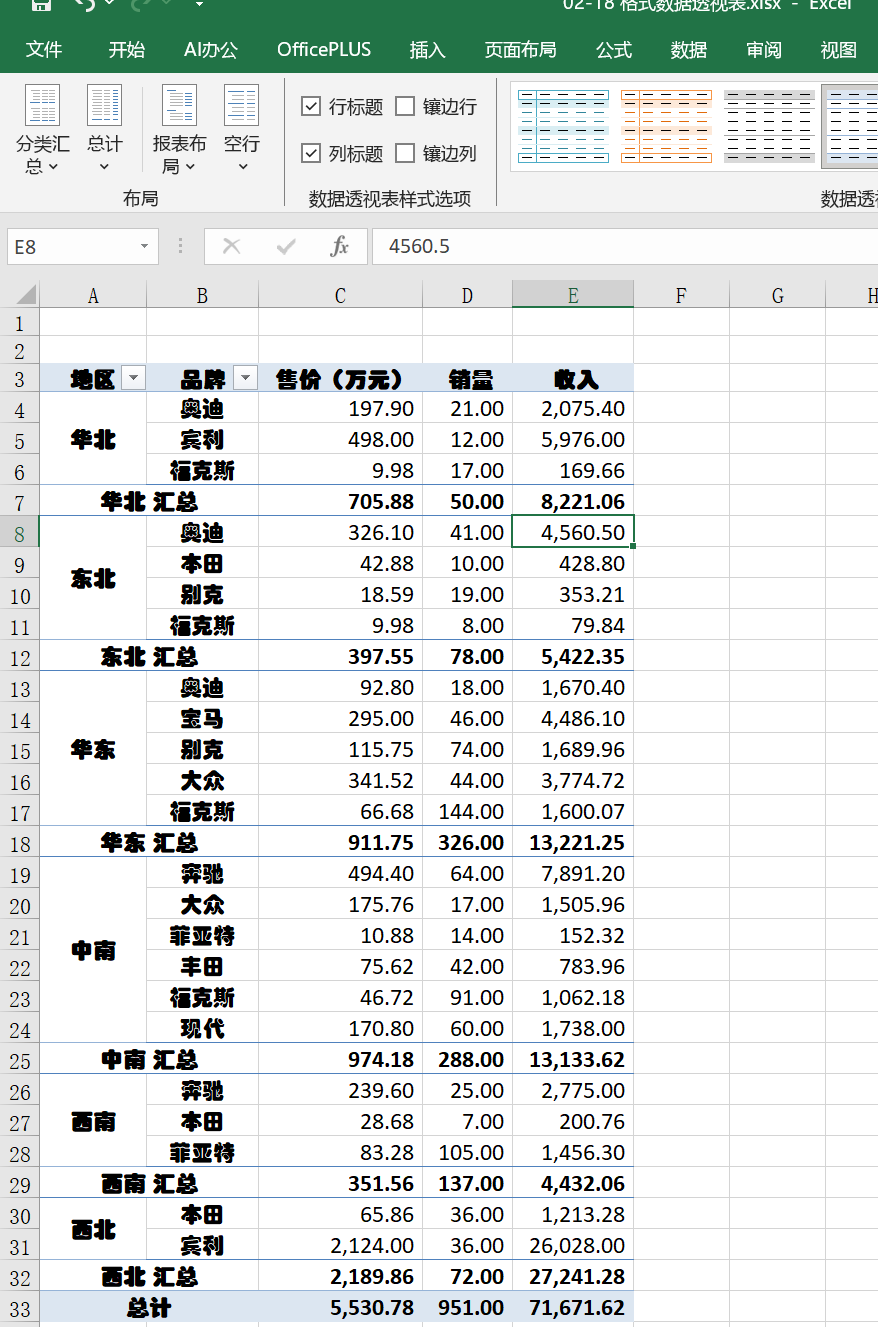Select the 华东 汇总 subtotal label
This screenshot has height=1327, width=878.
click(149, 842)
